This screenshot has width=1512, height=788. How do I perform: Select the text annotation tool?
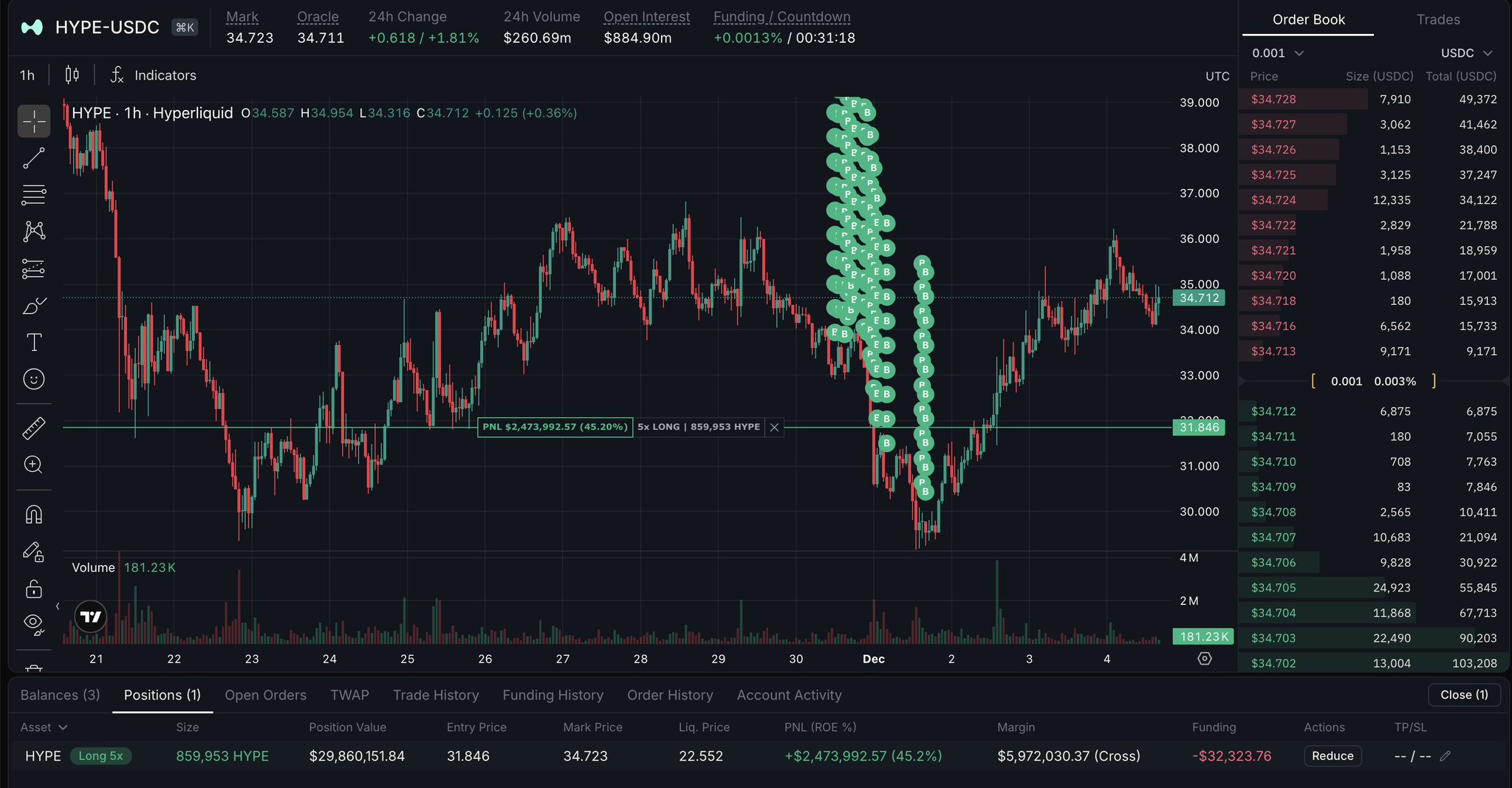coord(34,343)
